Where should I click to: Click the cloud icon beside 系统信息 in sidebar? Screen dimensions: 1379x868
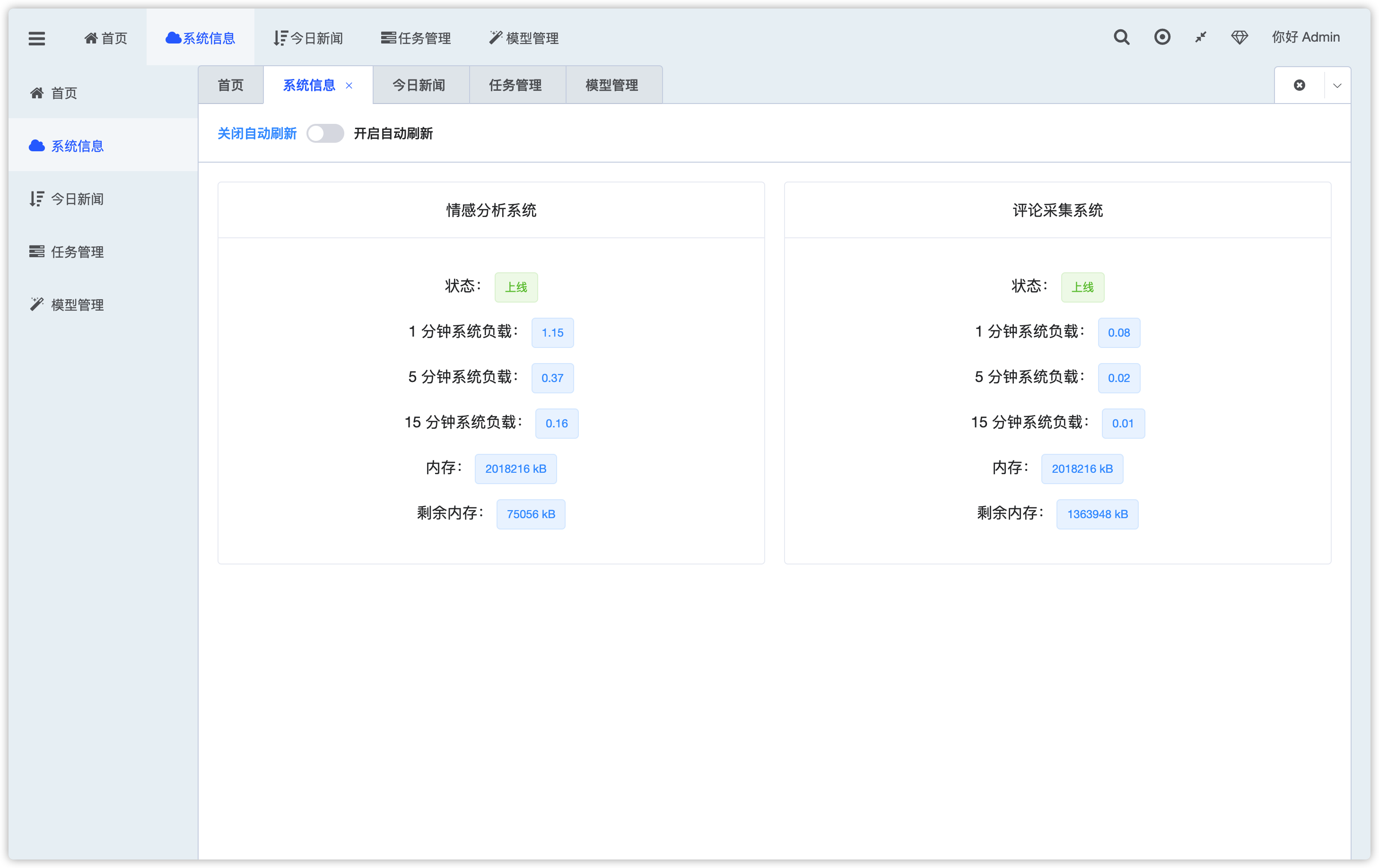[37, 146]
